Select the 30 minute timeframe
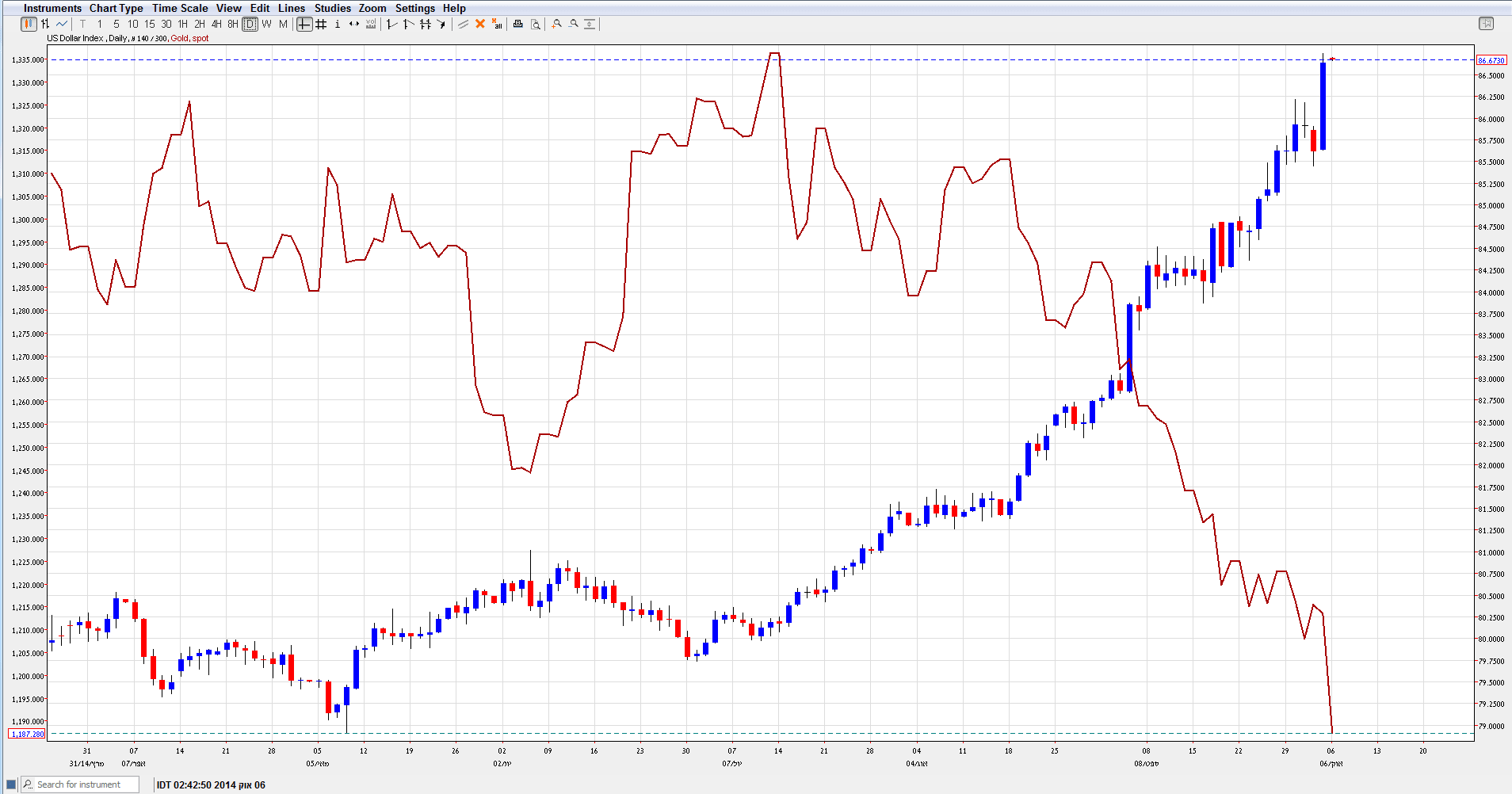 coord(166,24)
